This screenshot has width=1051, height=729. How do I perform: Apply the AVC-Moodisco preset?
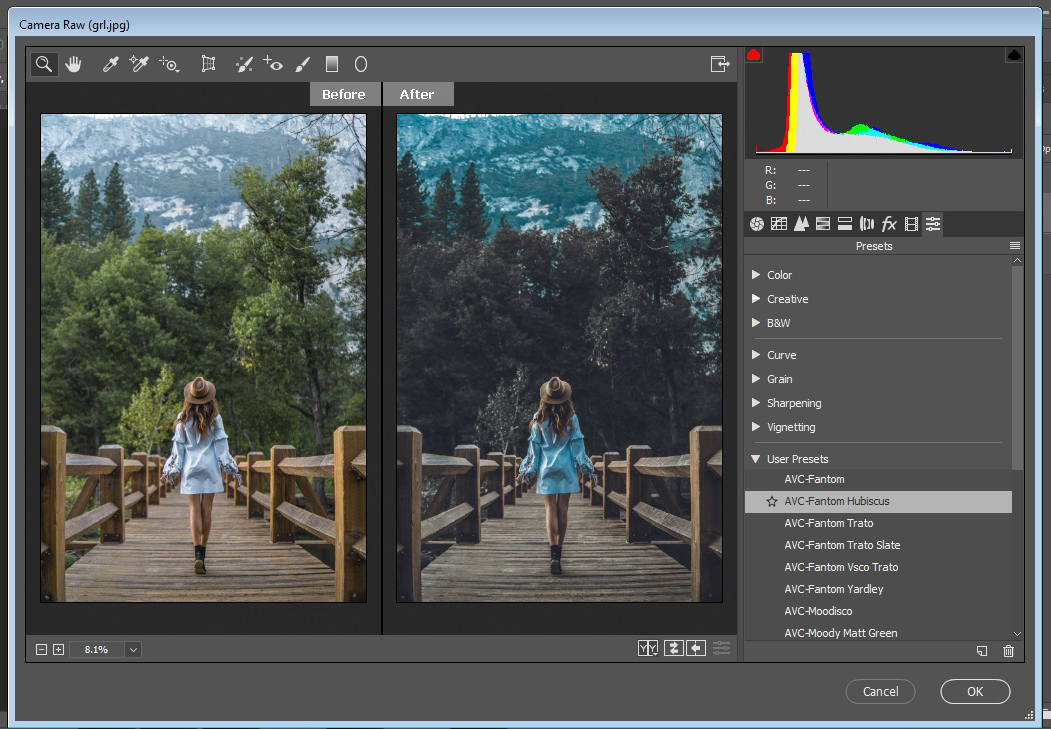(x=878, y=611)
